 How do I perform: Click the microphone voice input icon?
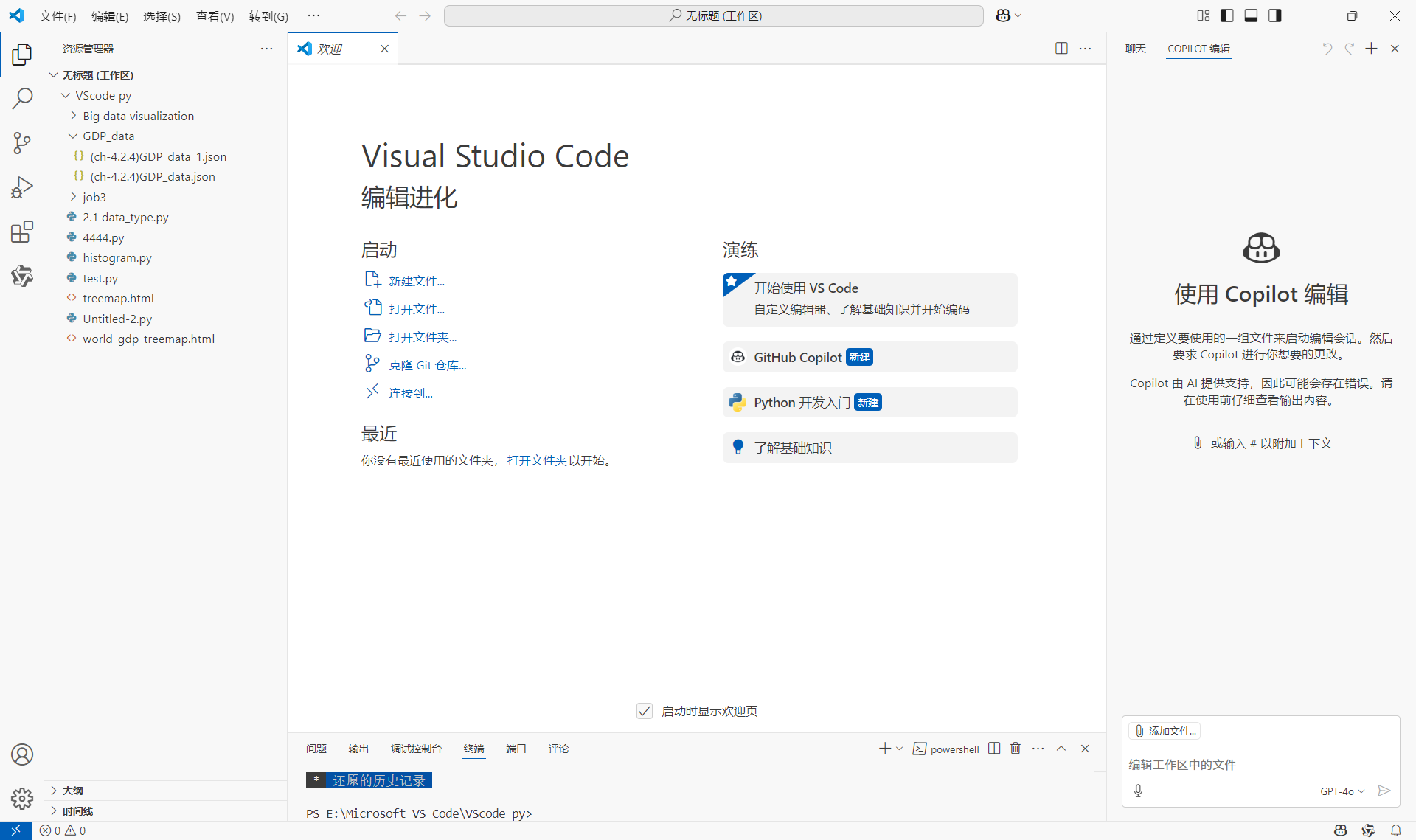[1138, 791]
